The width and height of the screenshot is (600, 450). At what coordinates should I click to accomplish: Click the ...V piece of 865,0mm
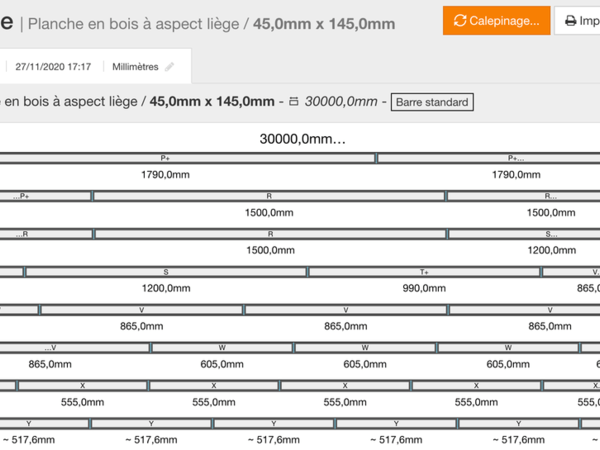click(46, 348)
